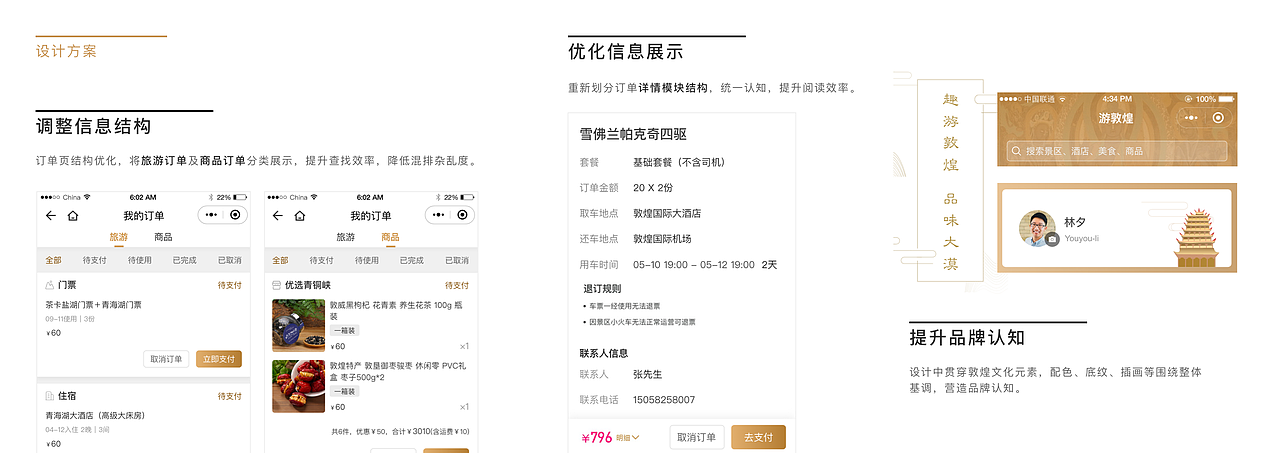This screenshot has height=453, width=1280.
Task: Click the Youyou-li username text
Action: 1082,239
